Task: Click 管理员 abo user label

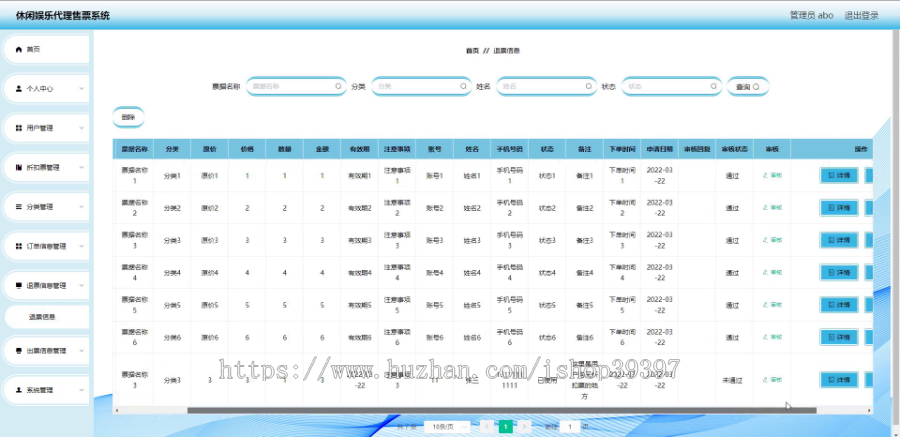Action: pyautogui.click(x=811, y=16)
